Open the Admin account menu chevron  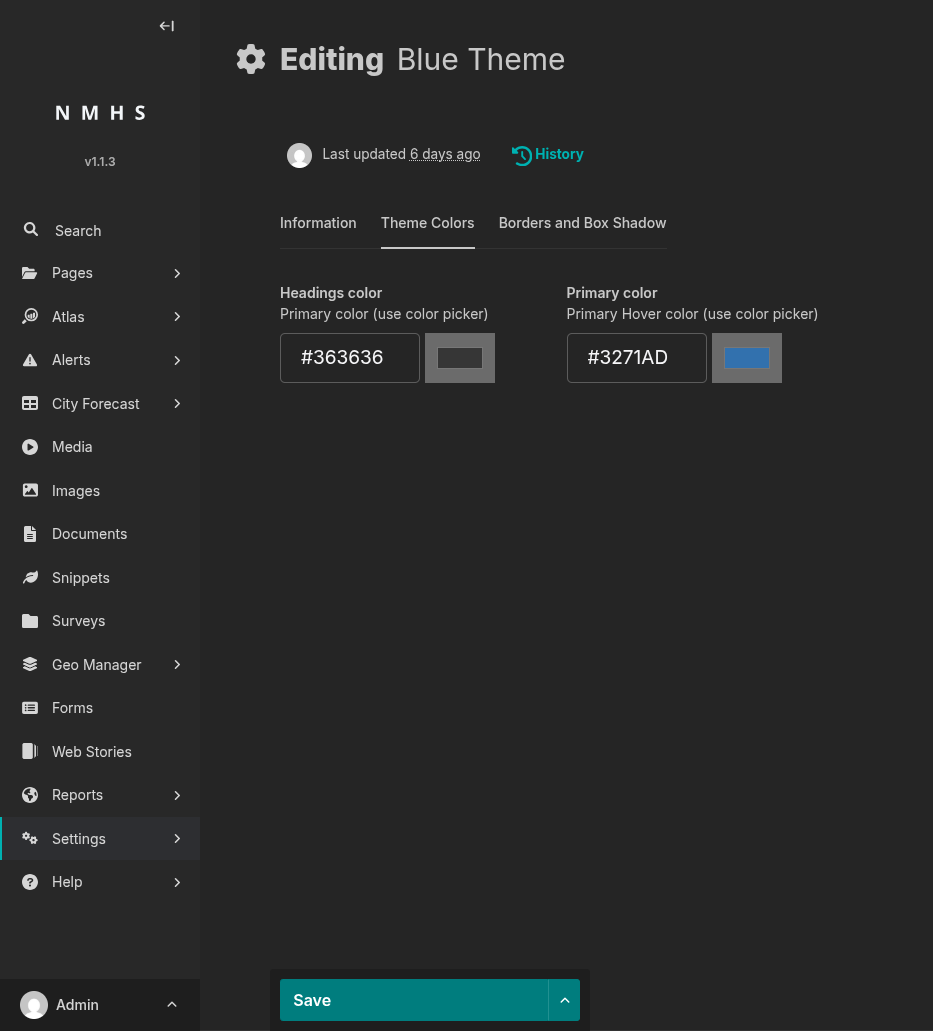[172, 1005]
